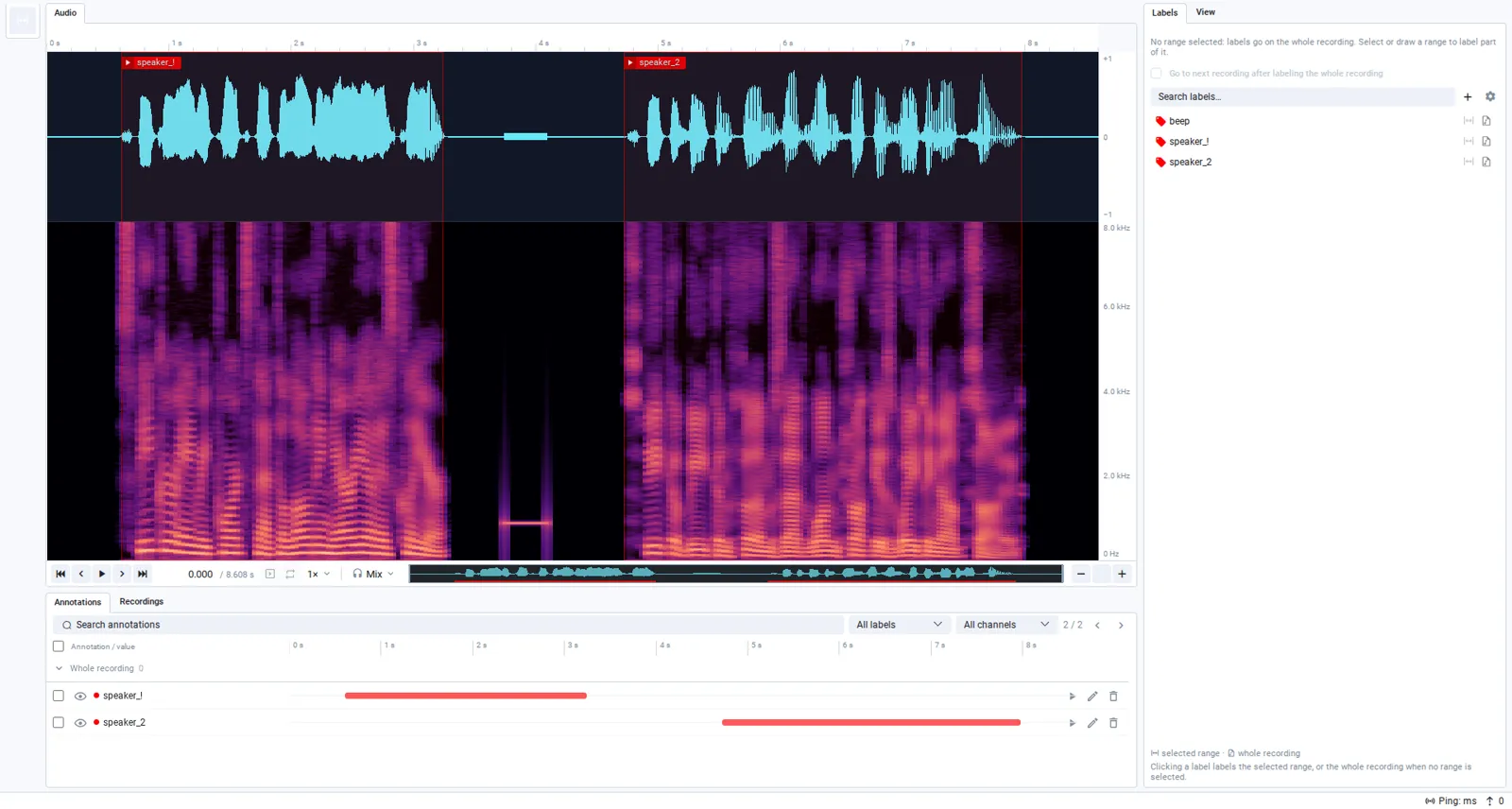This screenshot has width=1512, height=809.
Task: Apply speaker_2 label to whole recording
Action: click(1486, 162)
